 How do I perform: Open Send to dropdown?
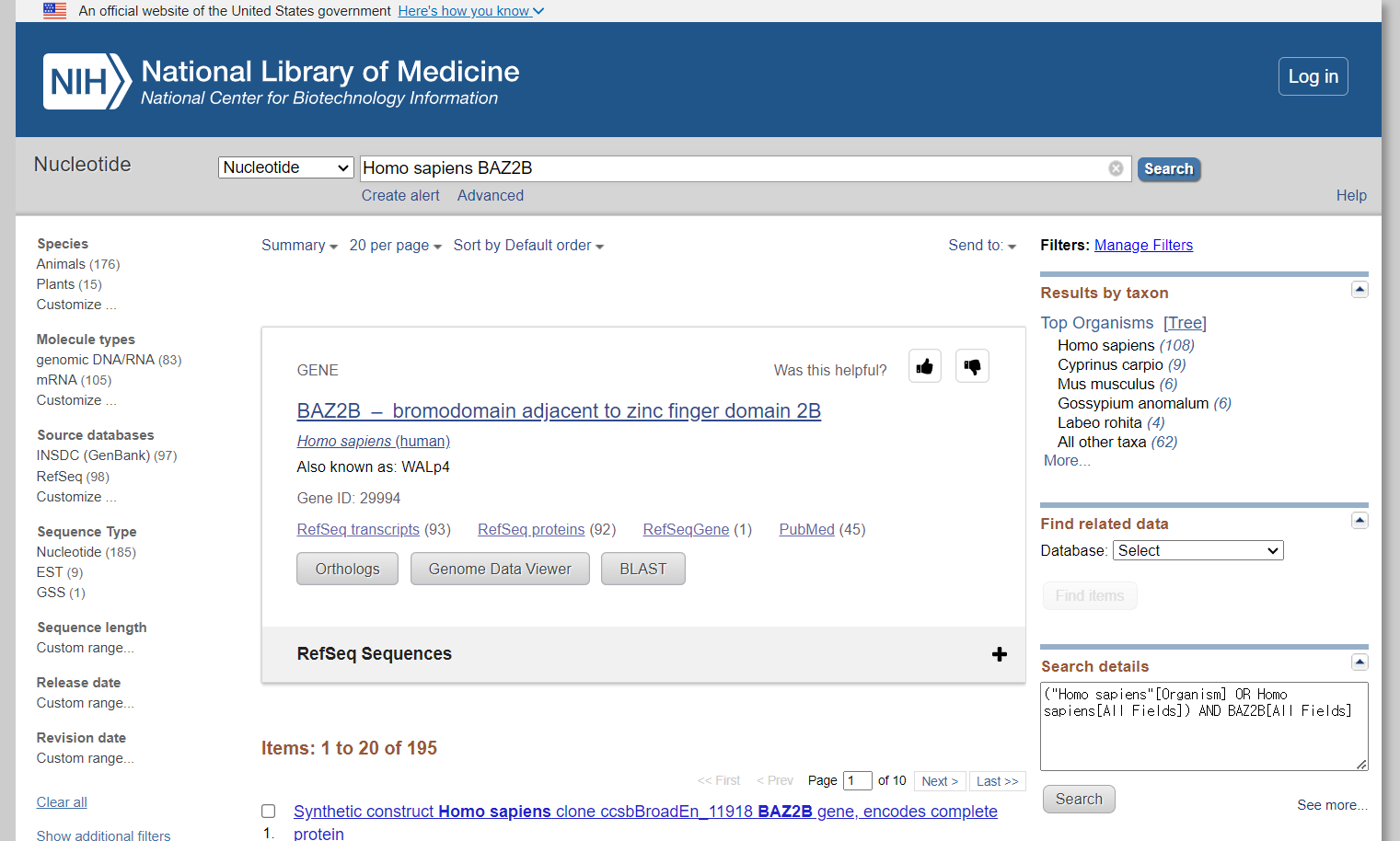982,246
